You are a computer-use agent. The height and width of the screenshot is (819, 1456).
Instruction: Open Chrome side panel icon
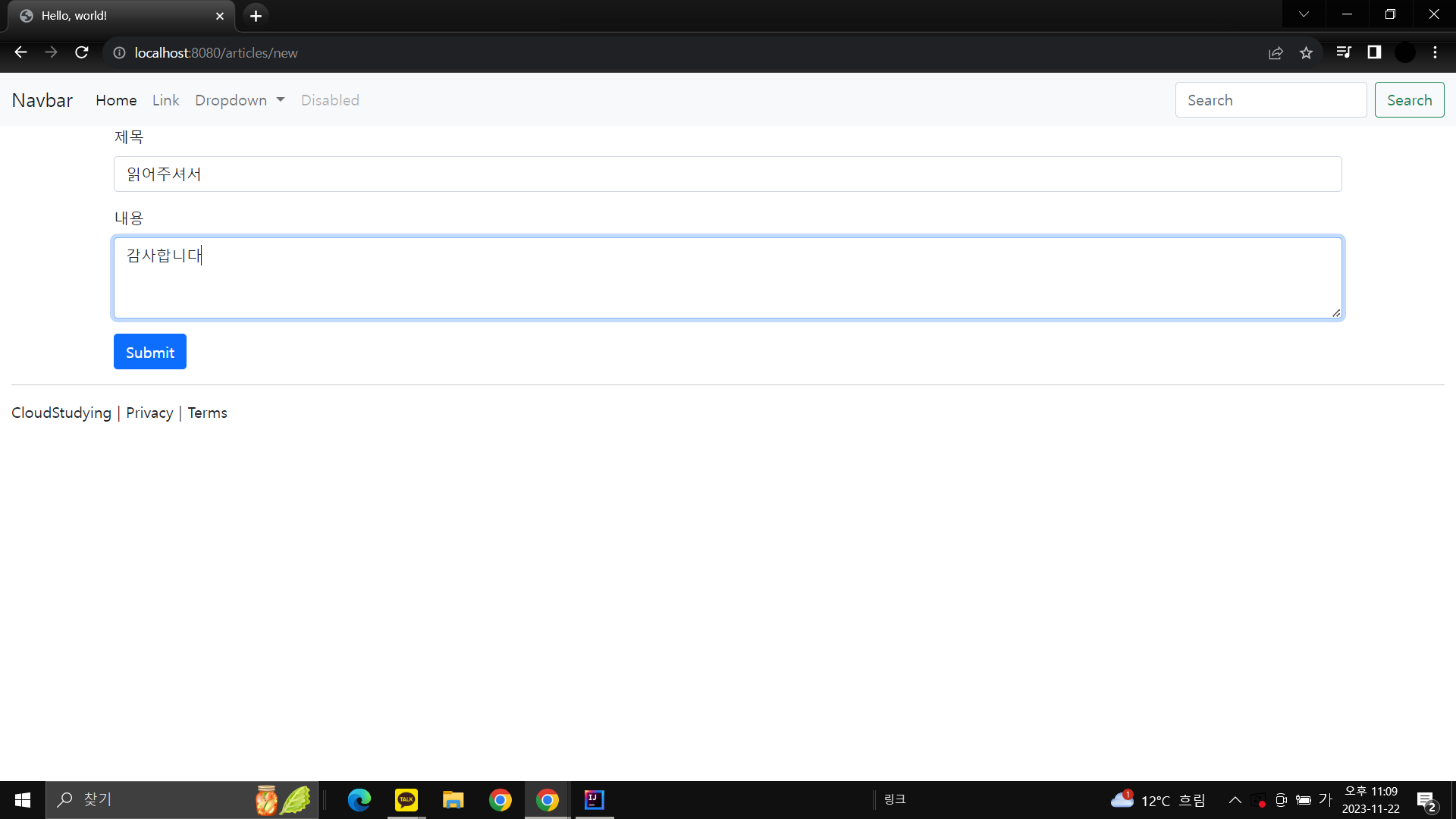1374,52
